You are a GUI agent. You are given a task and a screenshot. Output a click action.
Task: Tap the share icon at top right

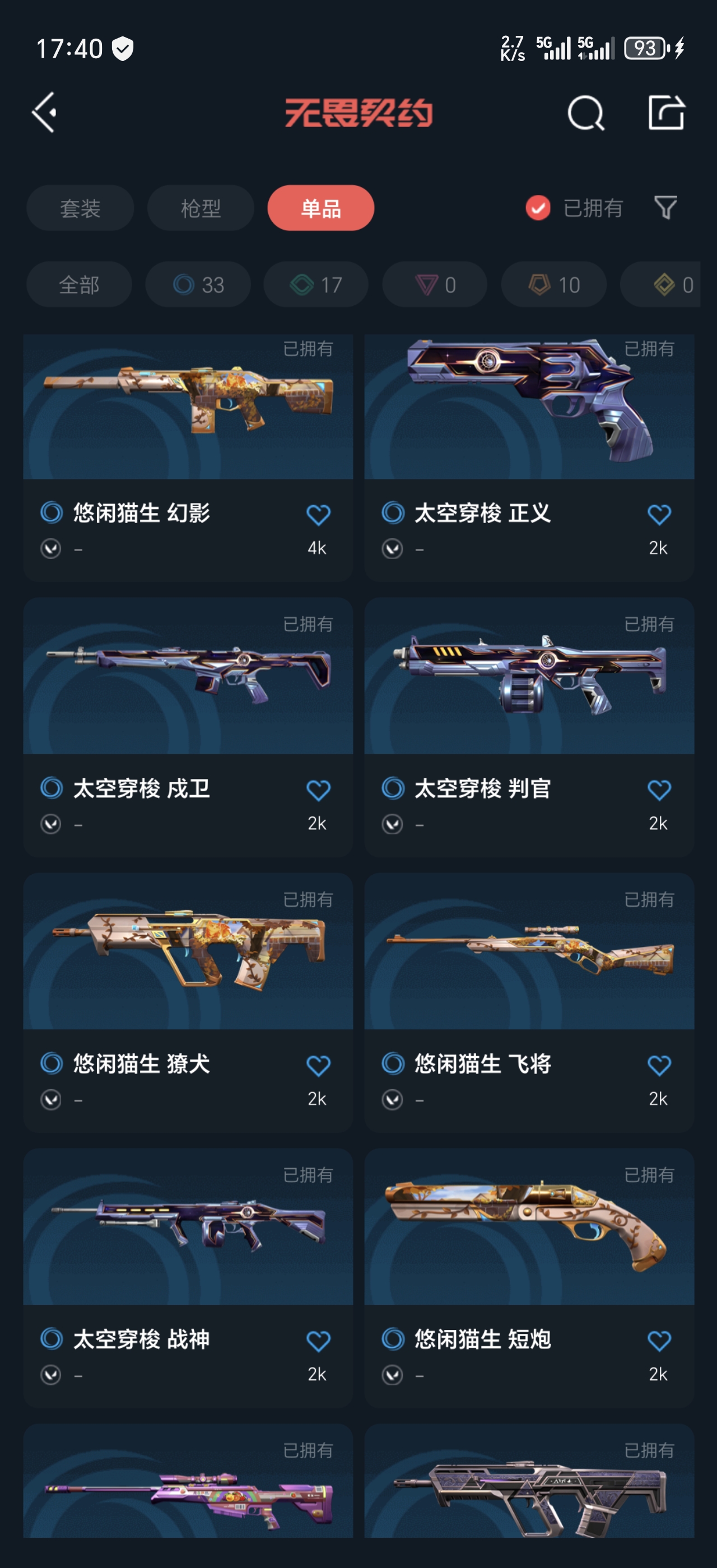point(666,113)
